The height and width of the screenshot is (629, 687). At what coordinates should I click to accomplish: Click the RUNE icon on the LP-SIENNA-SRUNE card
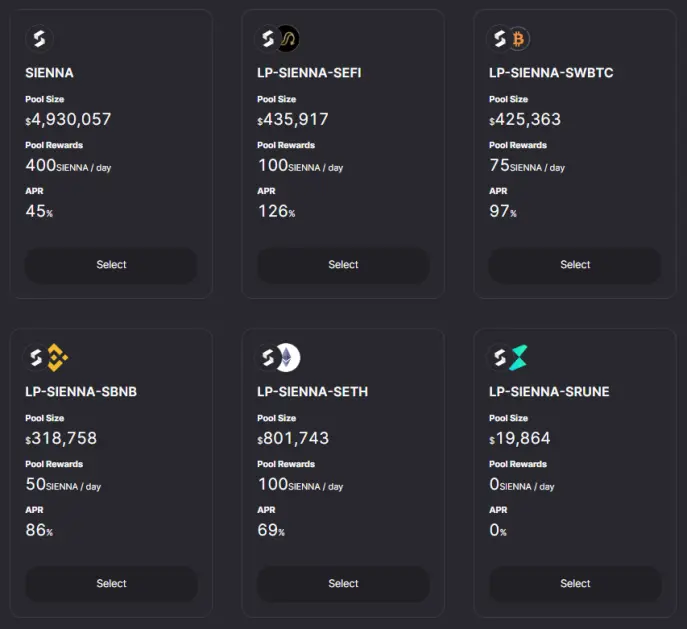tap(519, 357)
